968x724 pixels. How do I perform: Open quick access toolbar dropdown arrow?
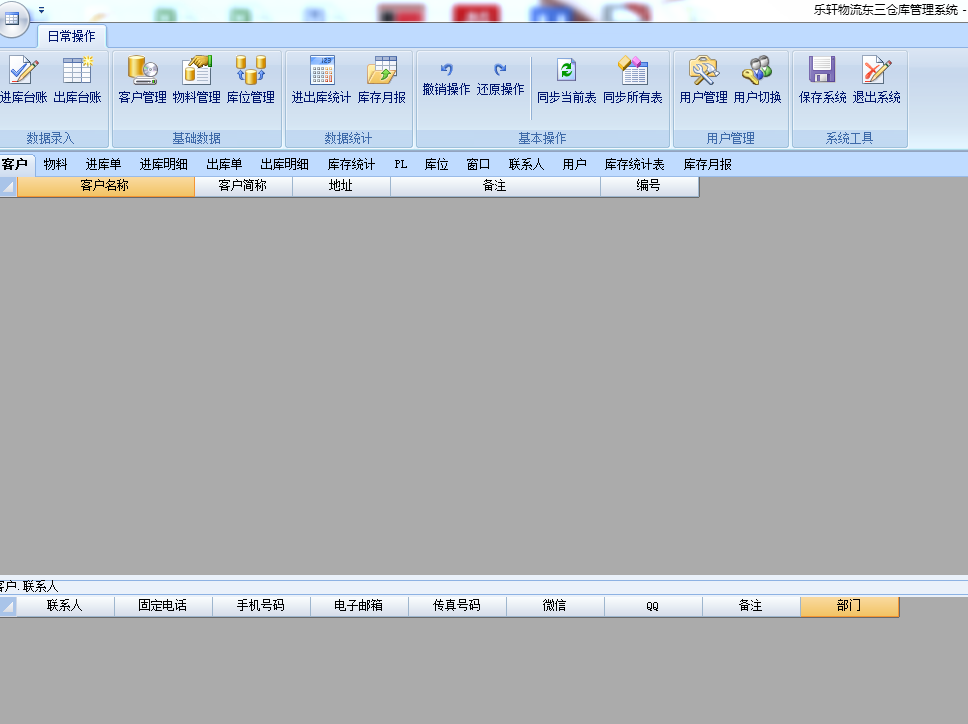[x=41, y=10]
